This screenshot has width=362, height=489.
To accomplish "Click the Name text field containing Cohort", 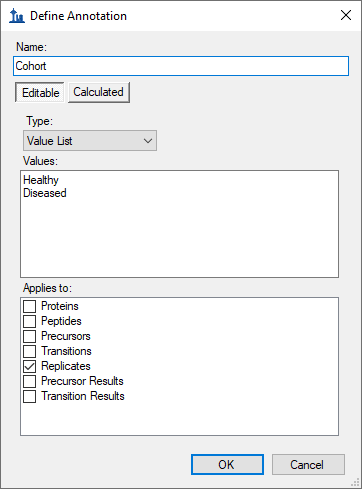I will click(x=181, y=66).
